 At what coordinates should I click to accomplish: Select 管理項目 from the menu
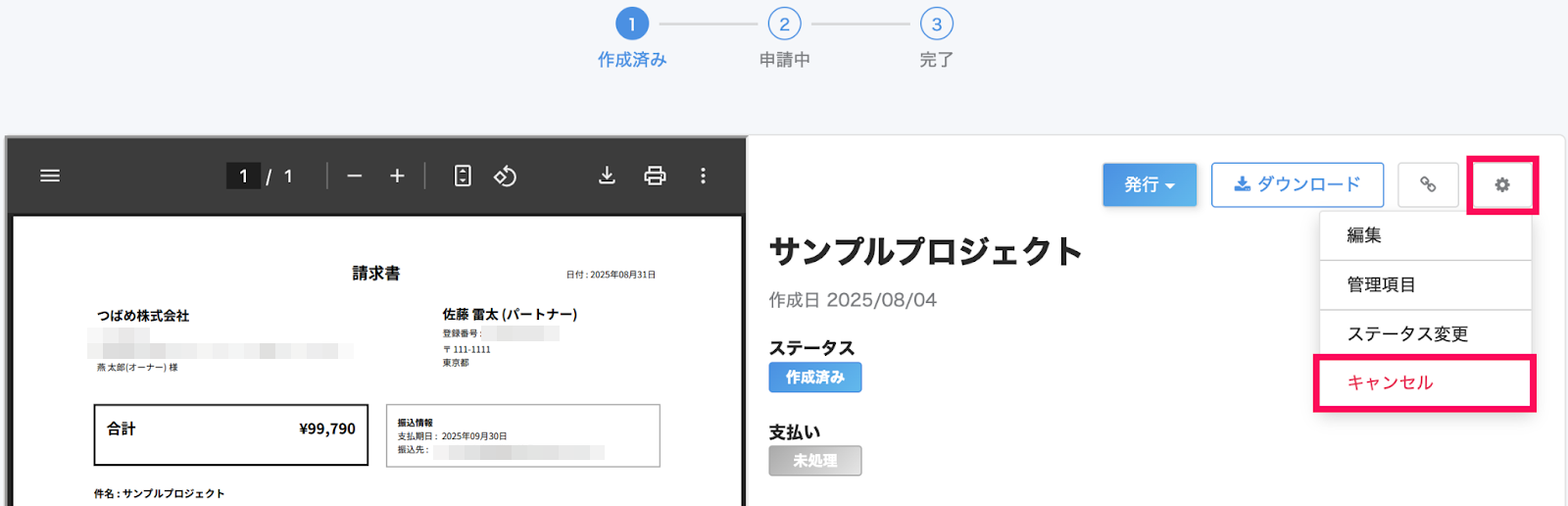[x=1425, y=285]
